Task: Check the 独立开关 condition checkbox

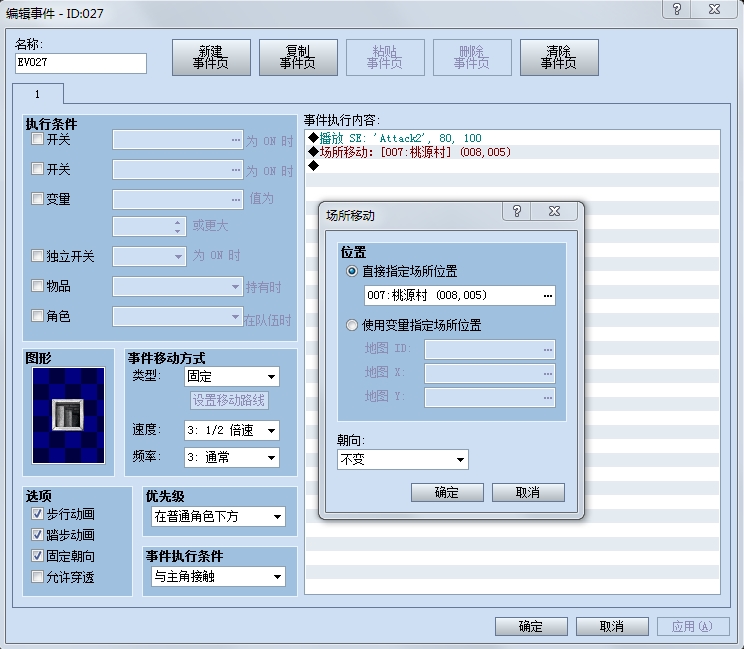Action: [x=37, y=256]
